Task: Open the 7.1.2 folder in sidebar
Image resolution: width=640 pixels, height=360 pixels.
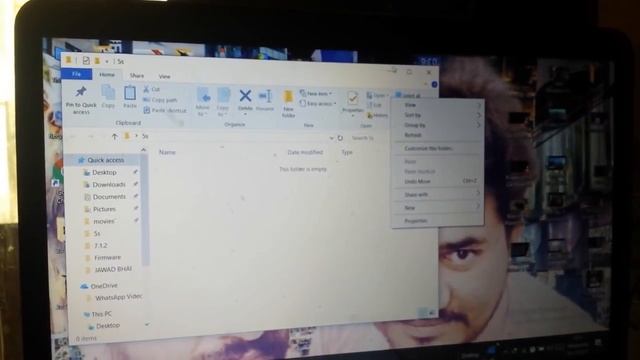Action: pos(100,245)
